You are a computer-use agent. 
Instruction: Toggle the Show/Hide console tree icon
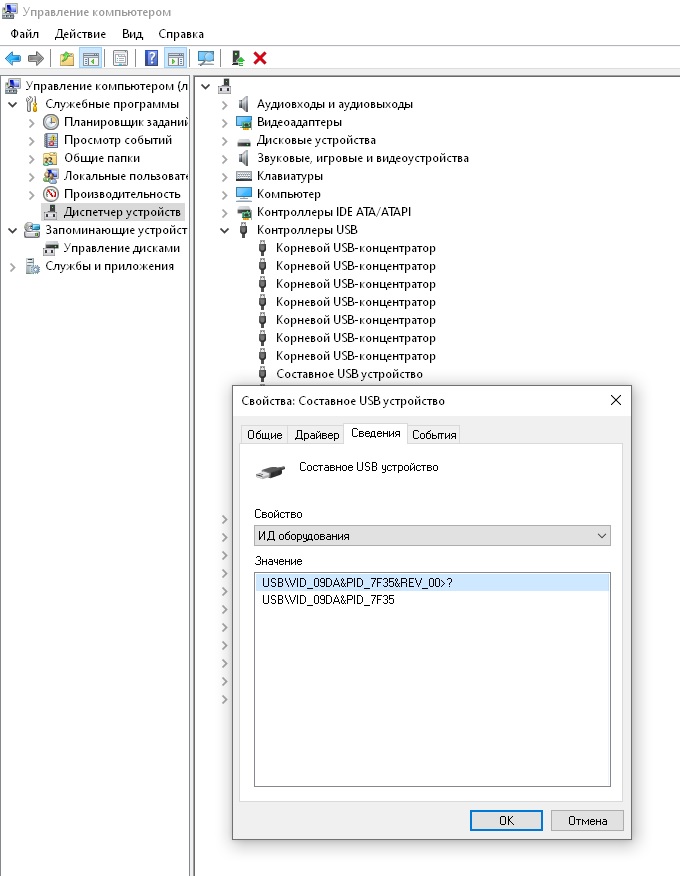pos(91,58)
